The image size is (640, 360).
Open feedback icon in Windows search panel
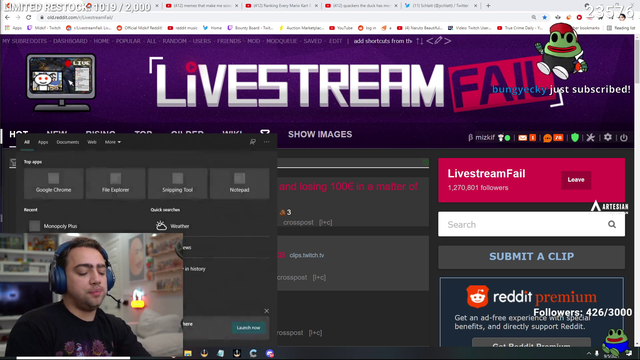click(253, 142)
